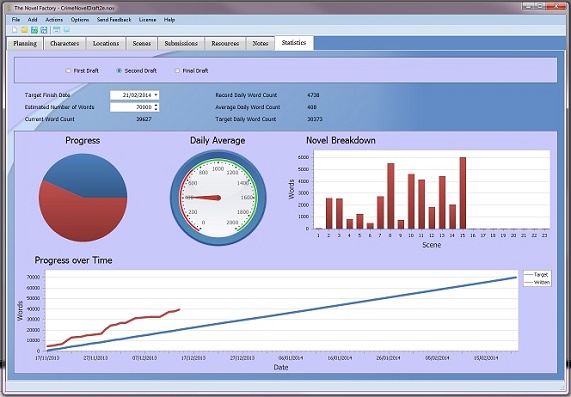The image size is (571, 397).
Task: Click the Average Daily Word Count label
Action: click(248, 107)
